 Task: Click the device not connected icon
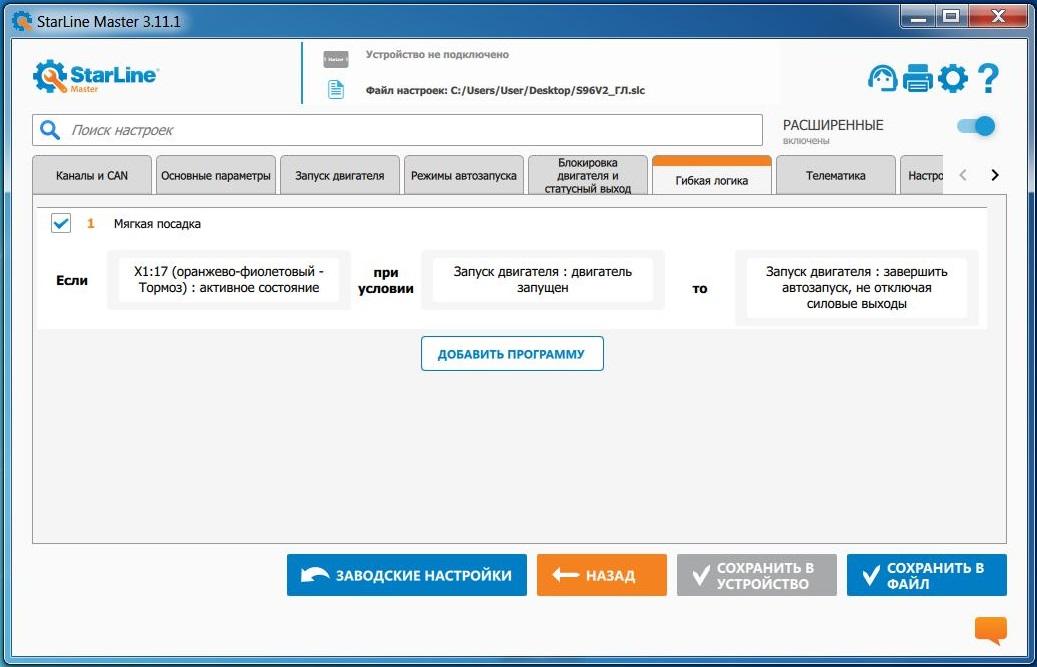coord(336,59)
